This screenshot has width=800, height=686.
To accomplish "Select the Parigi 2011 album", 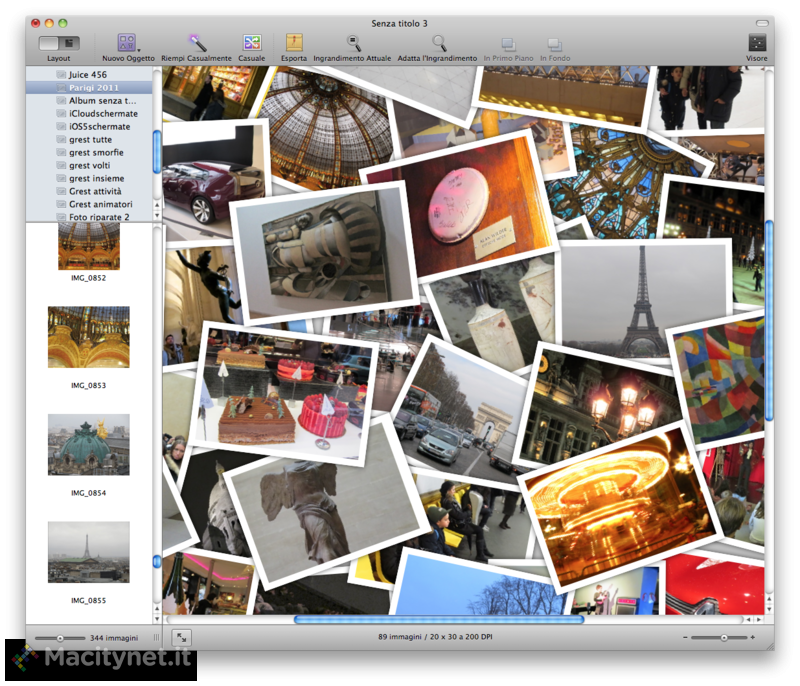I will 89,88.
